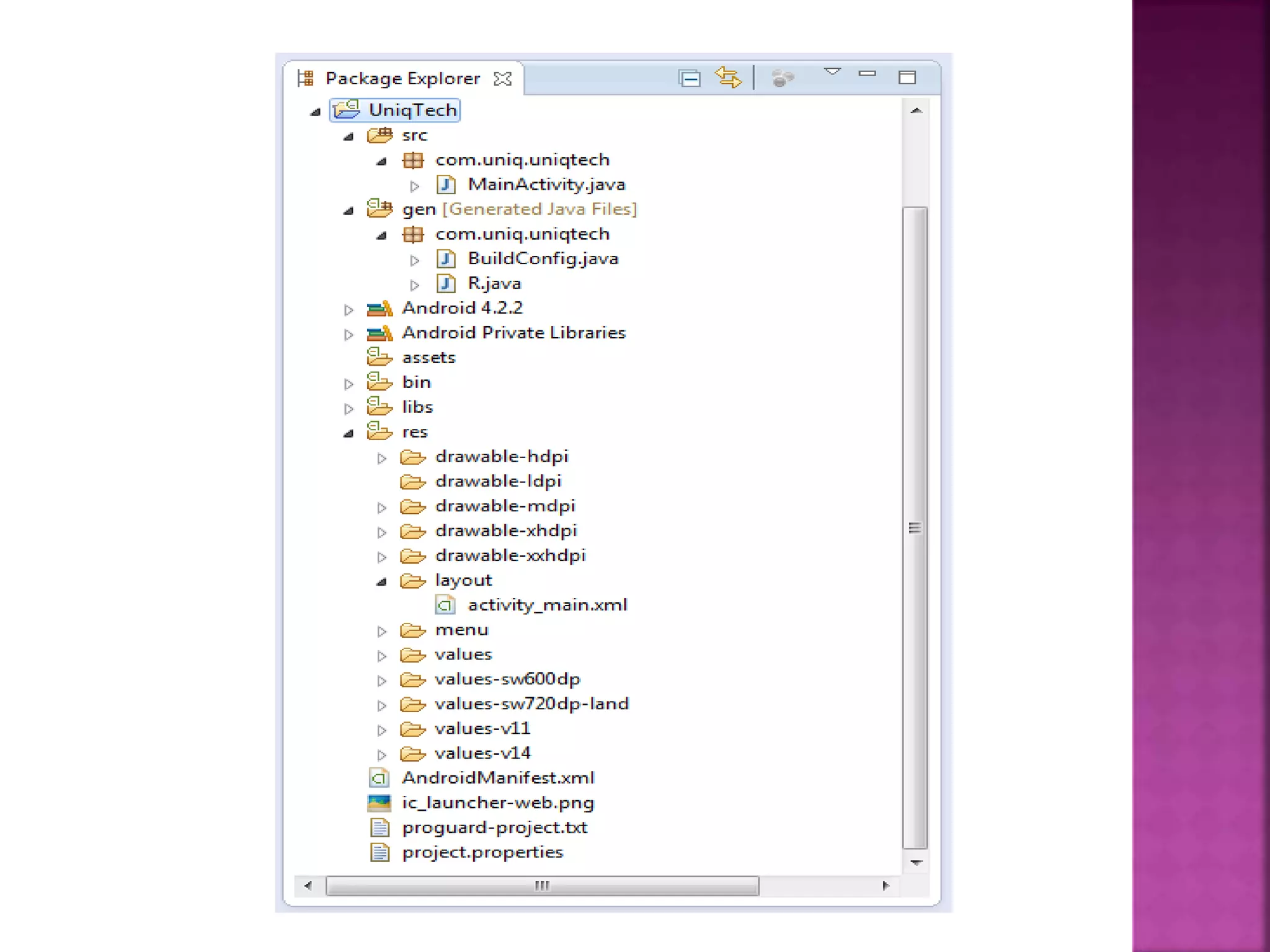The width and height of the screenshot is (1270, 952).
Task: Click the Android 4.2.2 library icon
Action: pos(380,308)
